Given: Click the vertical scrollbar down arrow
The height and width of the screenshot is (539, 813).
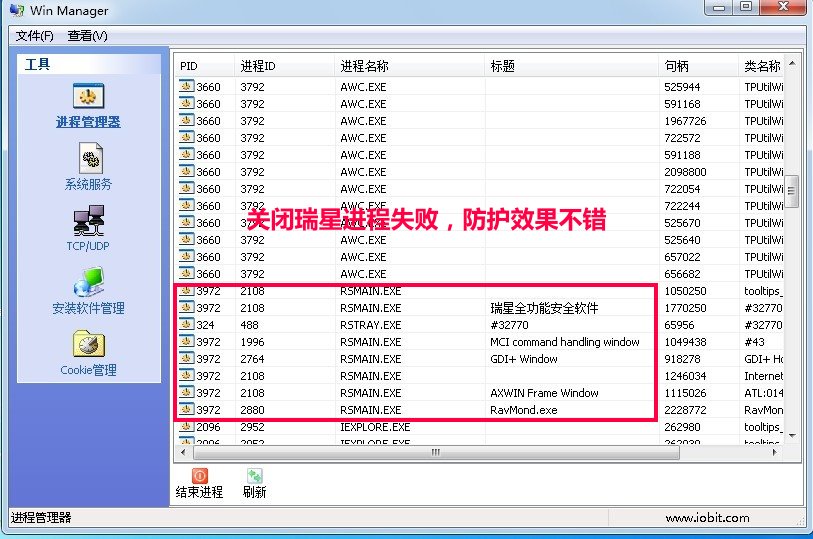Looking at the screenshot, I should pos(792,436).
